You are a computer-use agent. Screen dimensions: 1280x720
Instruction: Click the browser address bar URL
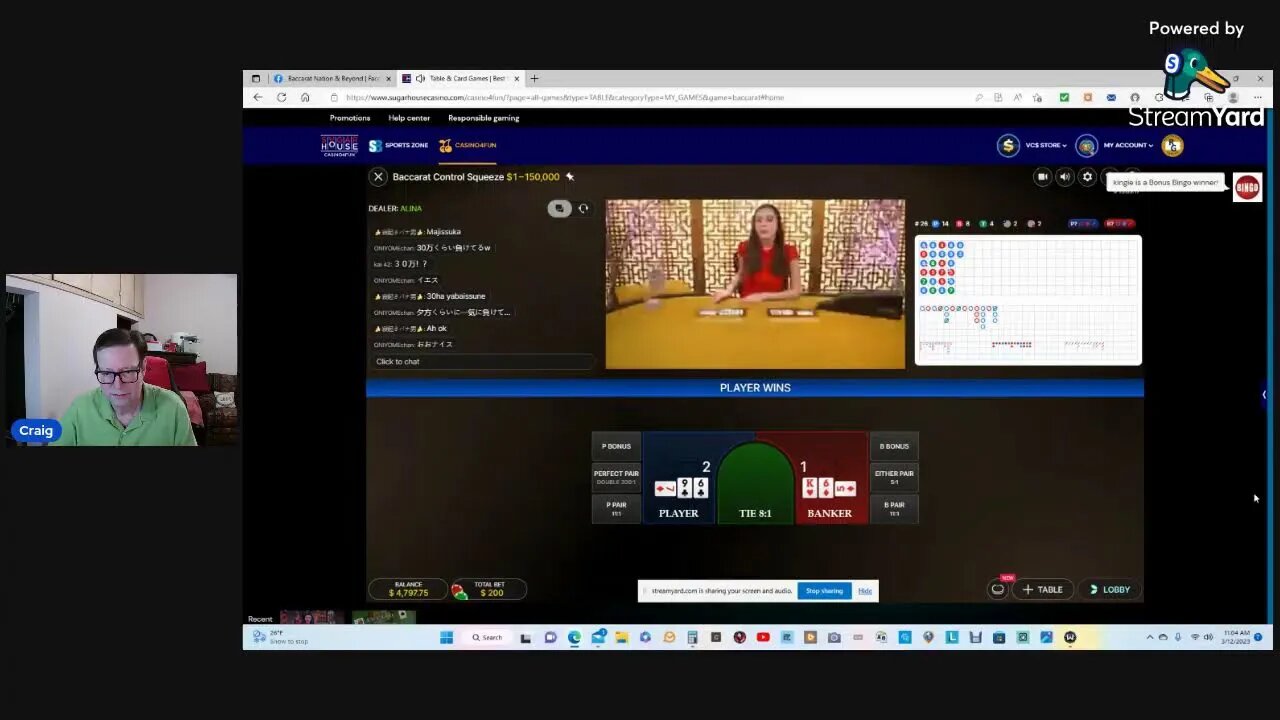coord(565,97)
